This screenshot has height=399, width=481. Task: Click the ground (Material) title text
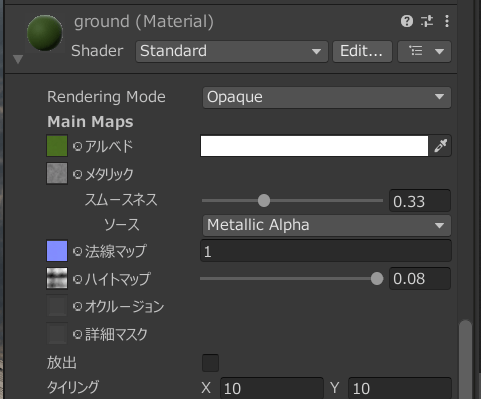(144, 22)
